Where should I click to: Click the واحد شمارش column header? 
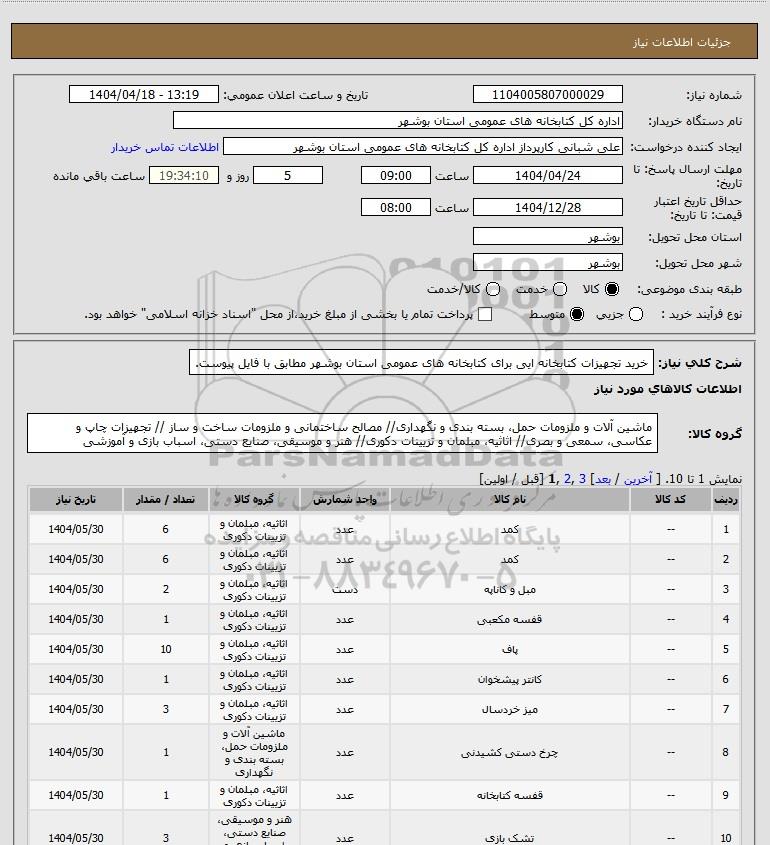click(x=345, y=500)
